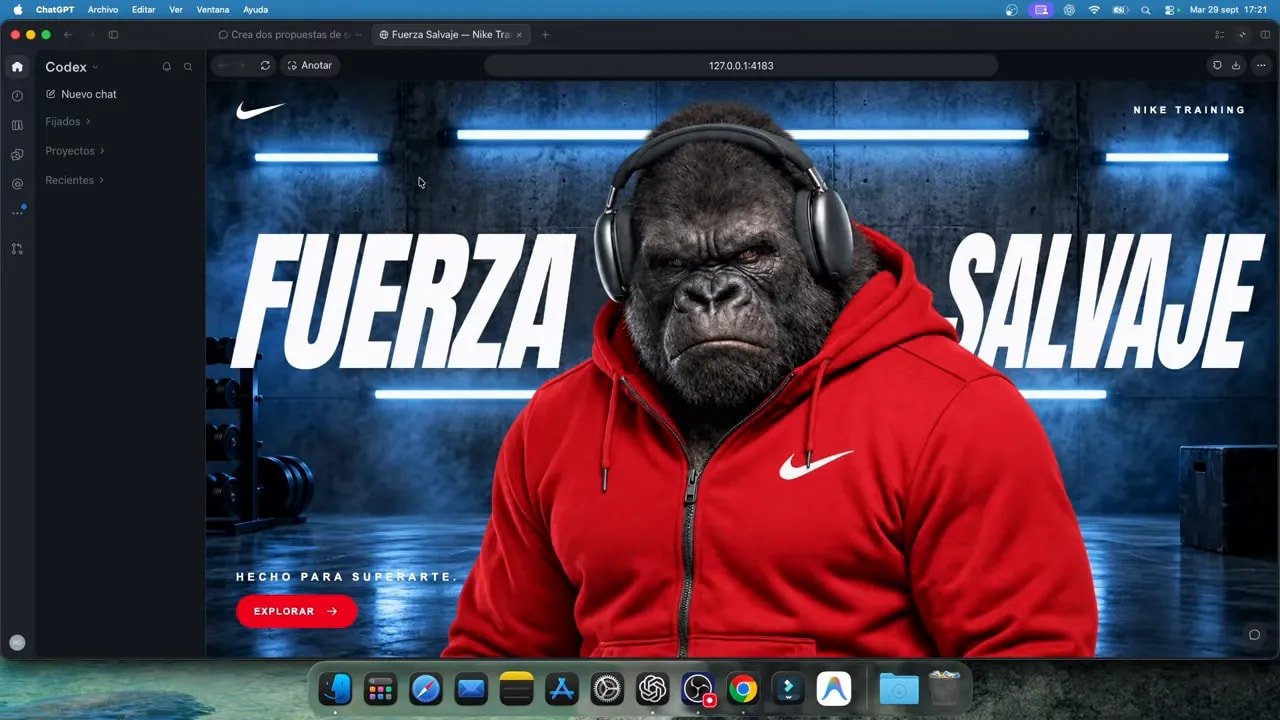Open the library books icon in left rail

point(17,126)
